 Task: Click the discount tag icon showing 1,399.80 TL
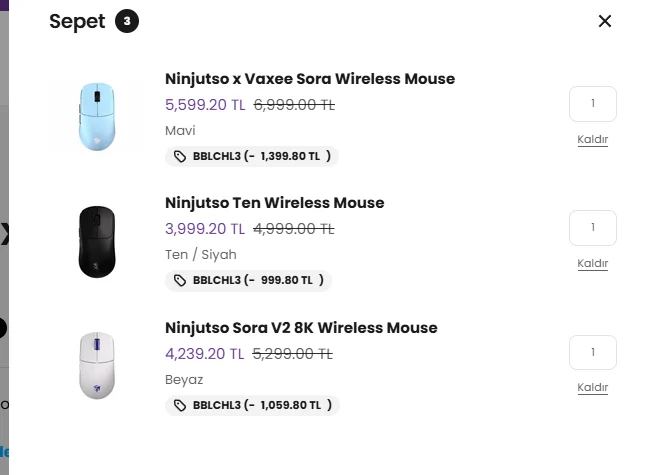click(x=180, y=157)
